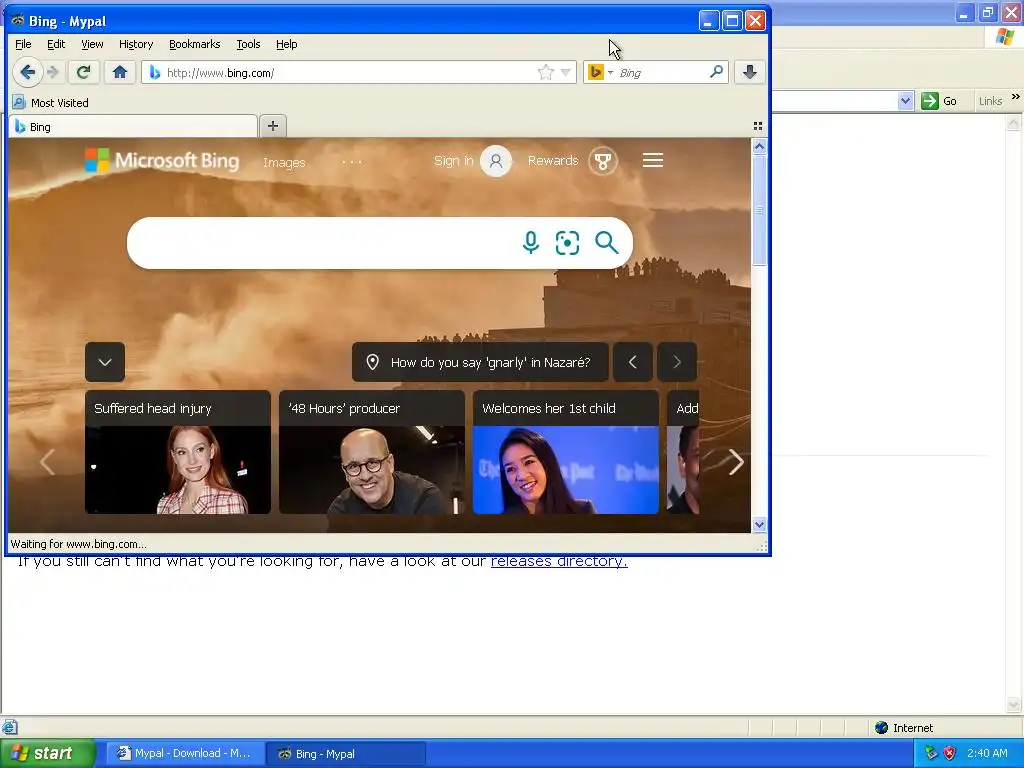Click the Mypal page scrollbar down arrow

[x=759, y=524]
